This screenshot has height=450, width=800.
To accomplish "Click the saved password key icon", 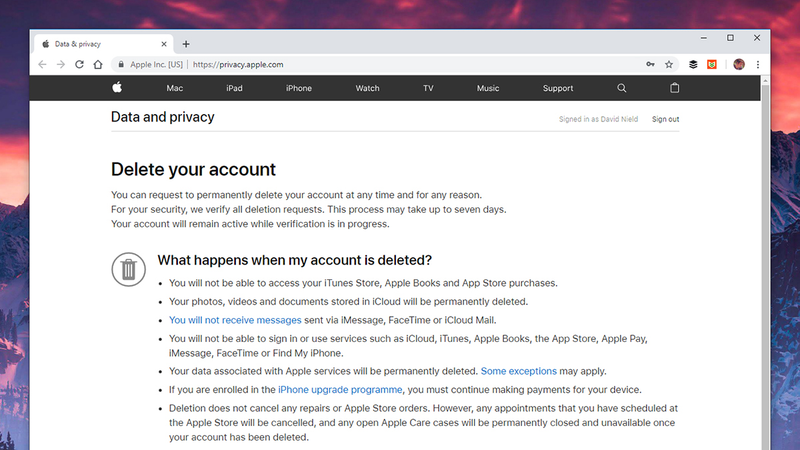I will [650, 64].
